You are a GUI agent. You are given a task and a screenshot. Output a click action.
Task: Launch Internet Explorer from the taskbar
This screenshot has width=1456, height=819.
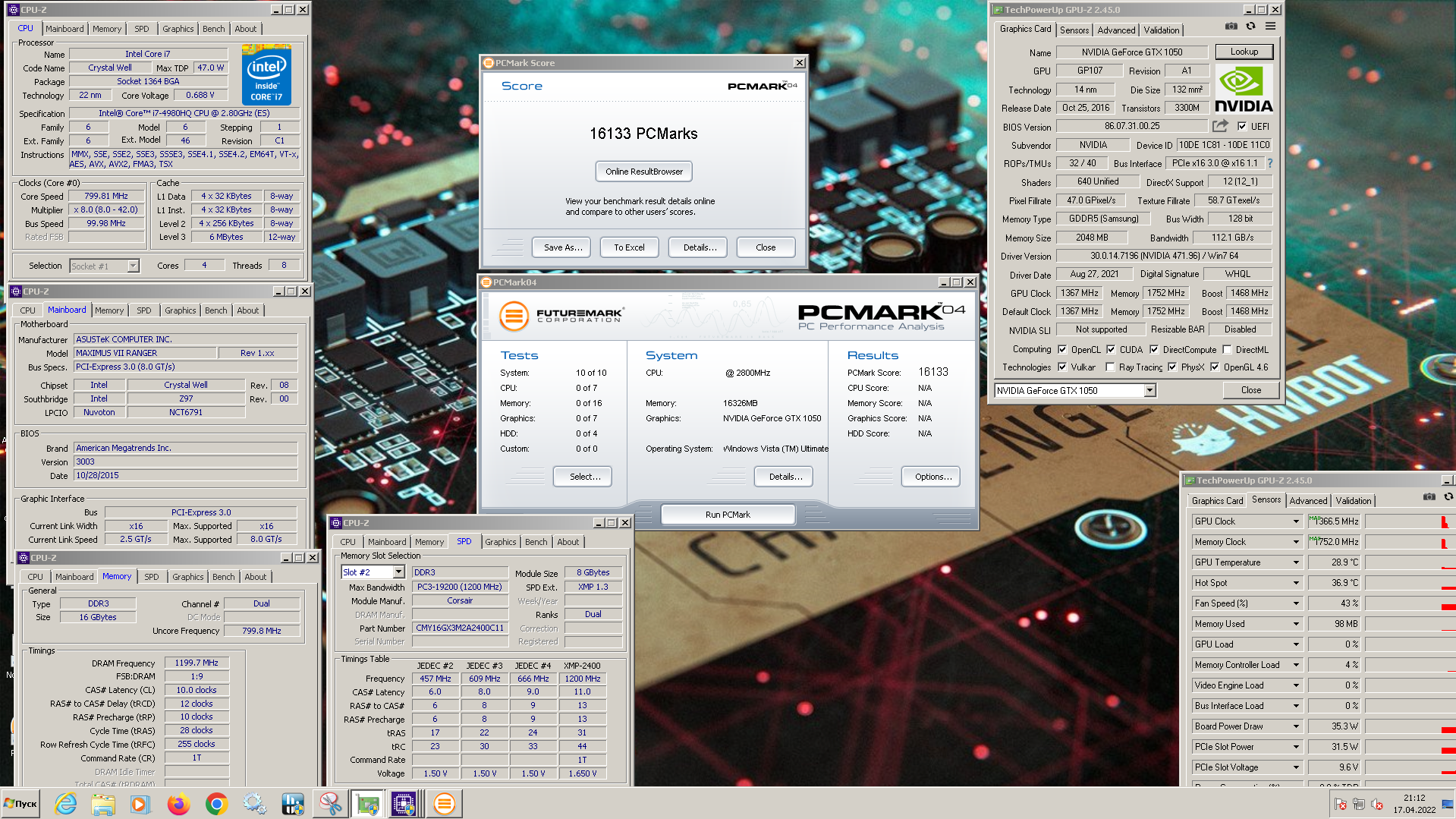point(66,804)
